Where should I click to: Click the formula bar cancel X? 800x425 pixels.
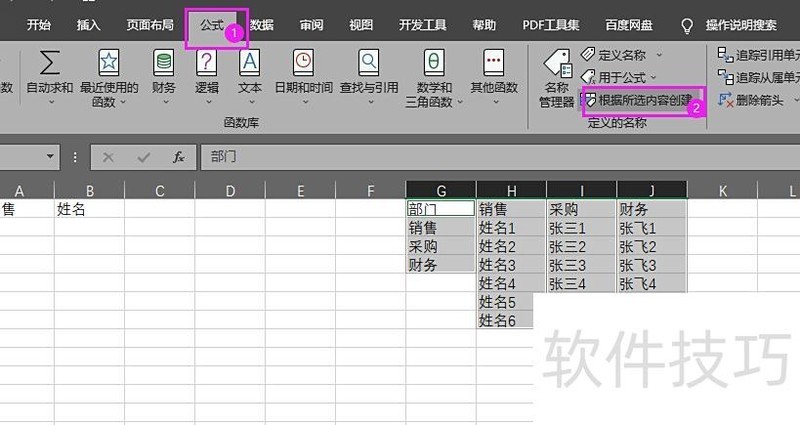click(108, 157)
